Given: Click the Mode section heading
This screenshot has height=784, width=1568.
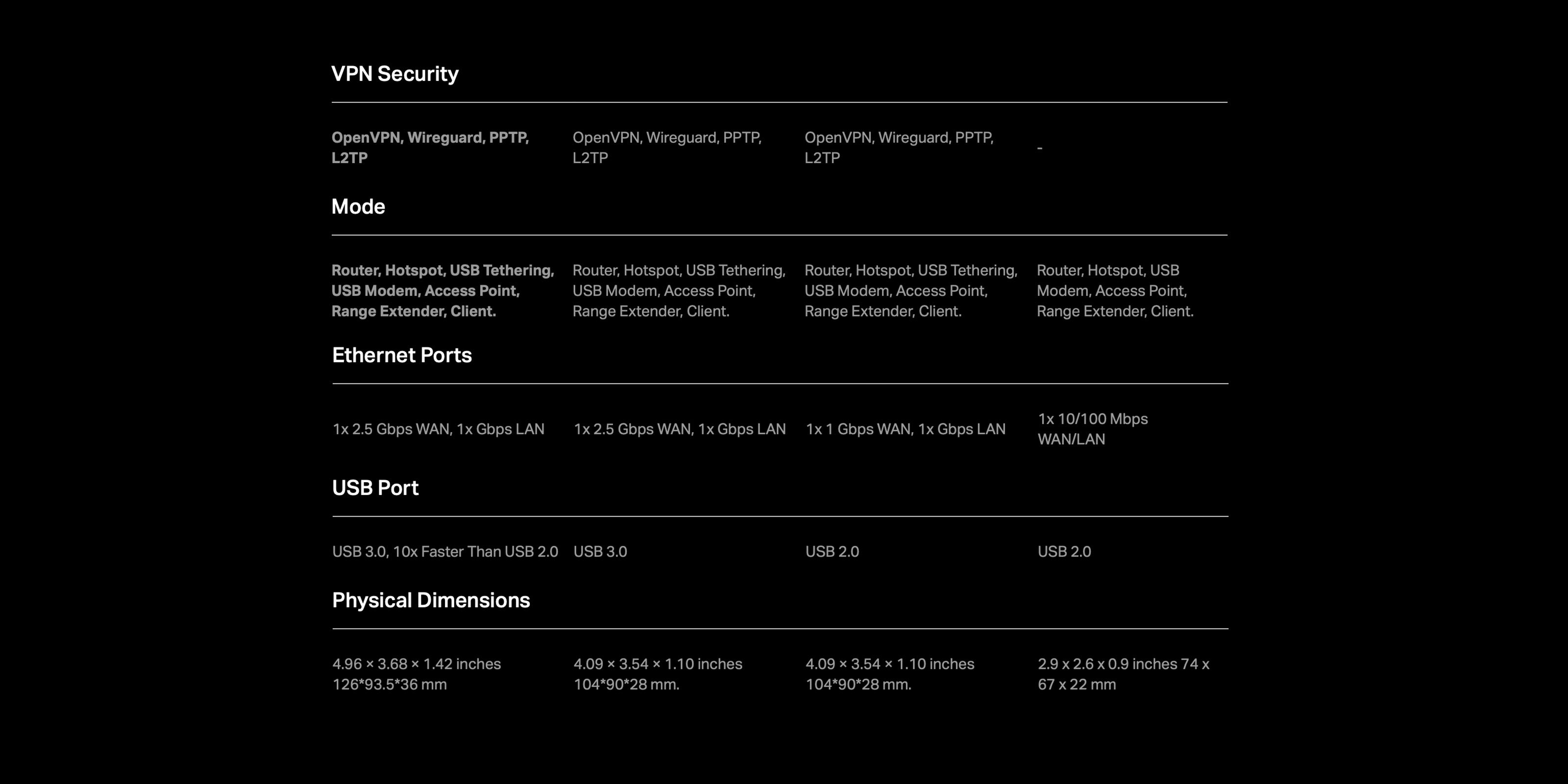Looking at the screenshot, I should point(358,206).
